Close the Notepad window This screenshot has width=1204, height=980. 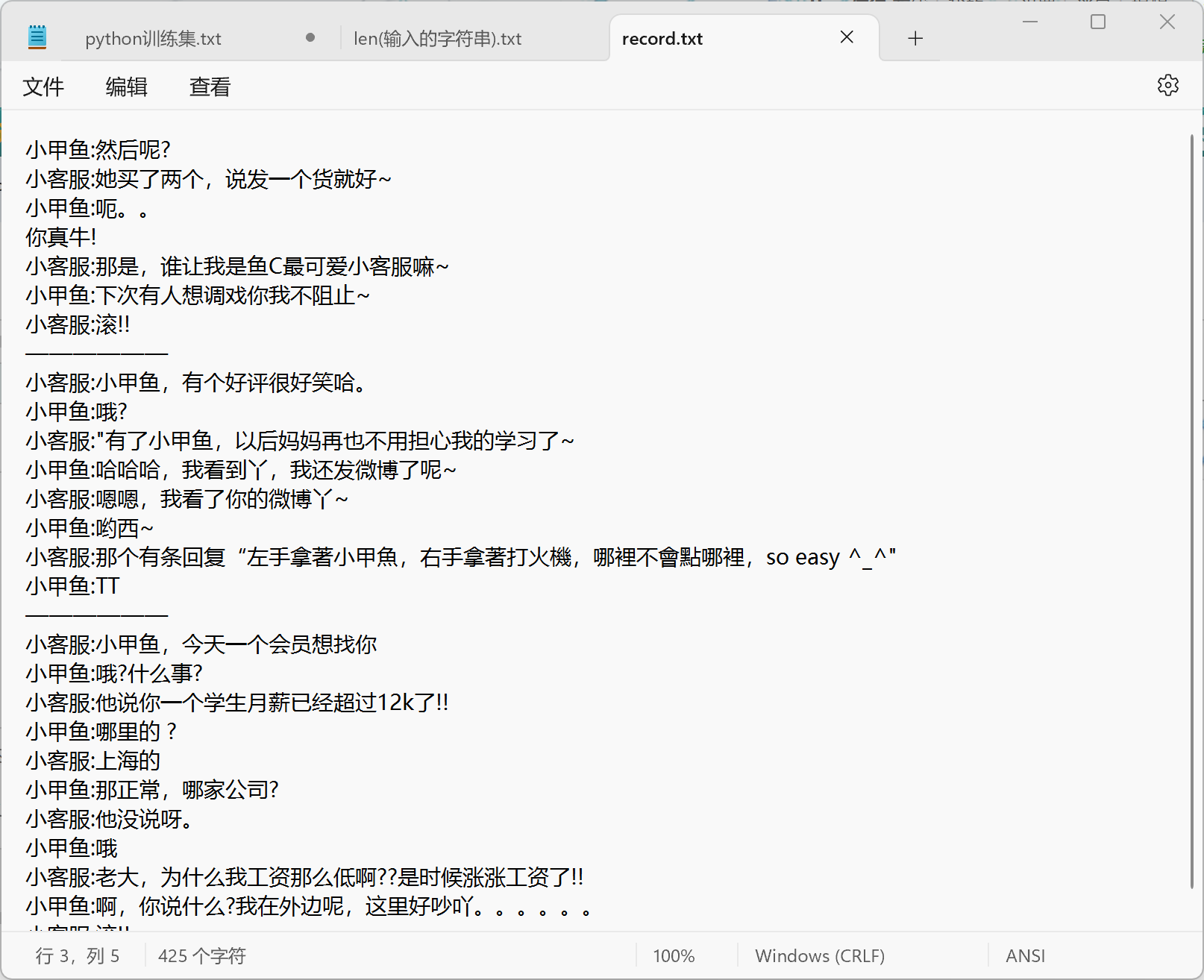point(1167,22)
